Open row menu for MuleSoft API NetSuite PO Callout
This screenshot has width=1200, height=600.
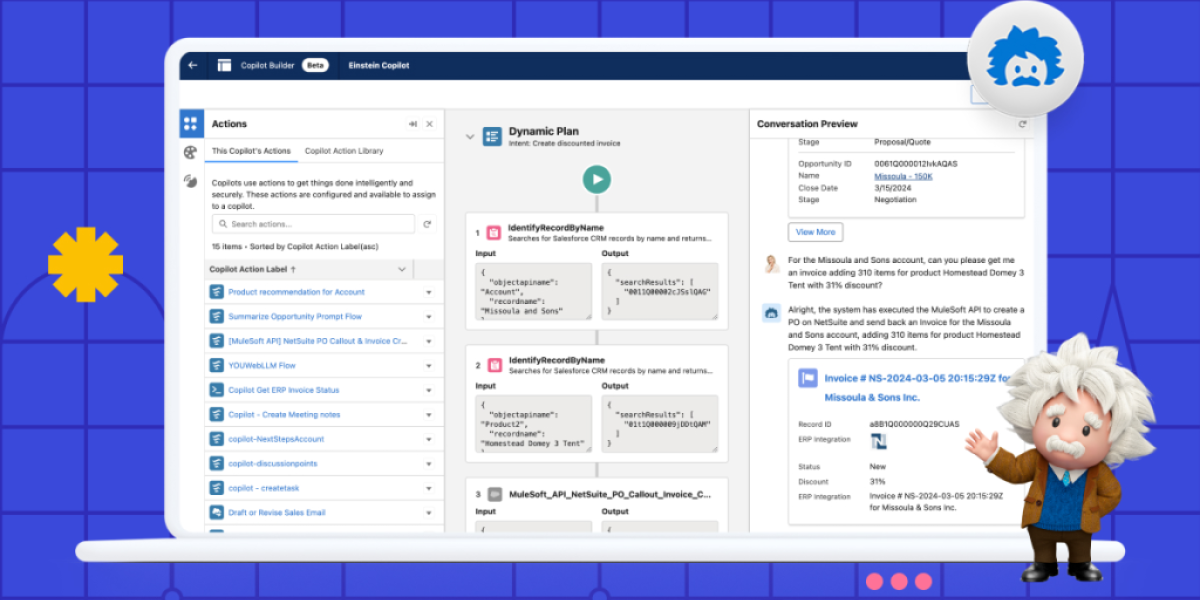[x=429, y=341]
